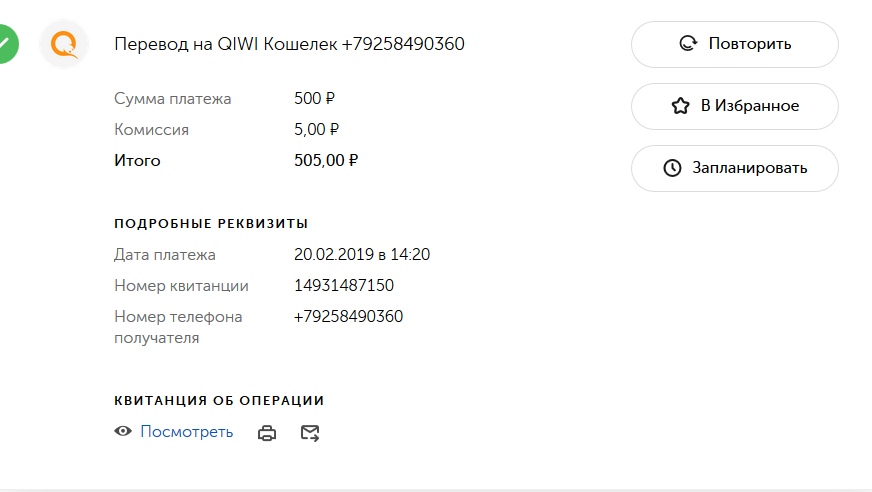This screenshot has width=872, height=492.
Task: Click the Квитанция об операции heading
Action: click(x=219, y=400)
